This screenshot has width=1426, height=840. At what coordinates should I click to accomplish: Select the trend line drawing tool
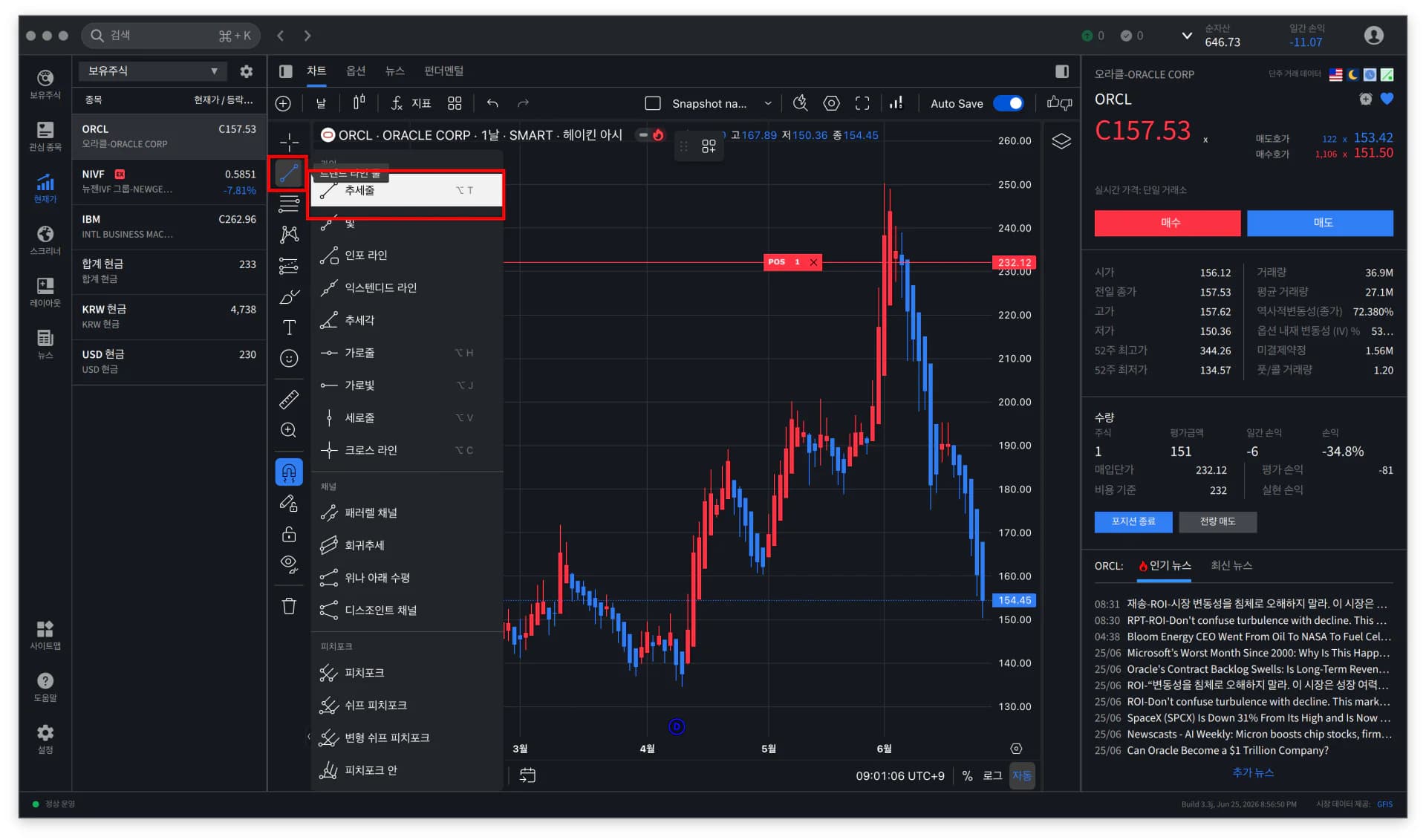(x=289, y=173)
